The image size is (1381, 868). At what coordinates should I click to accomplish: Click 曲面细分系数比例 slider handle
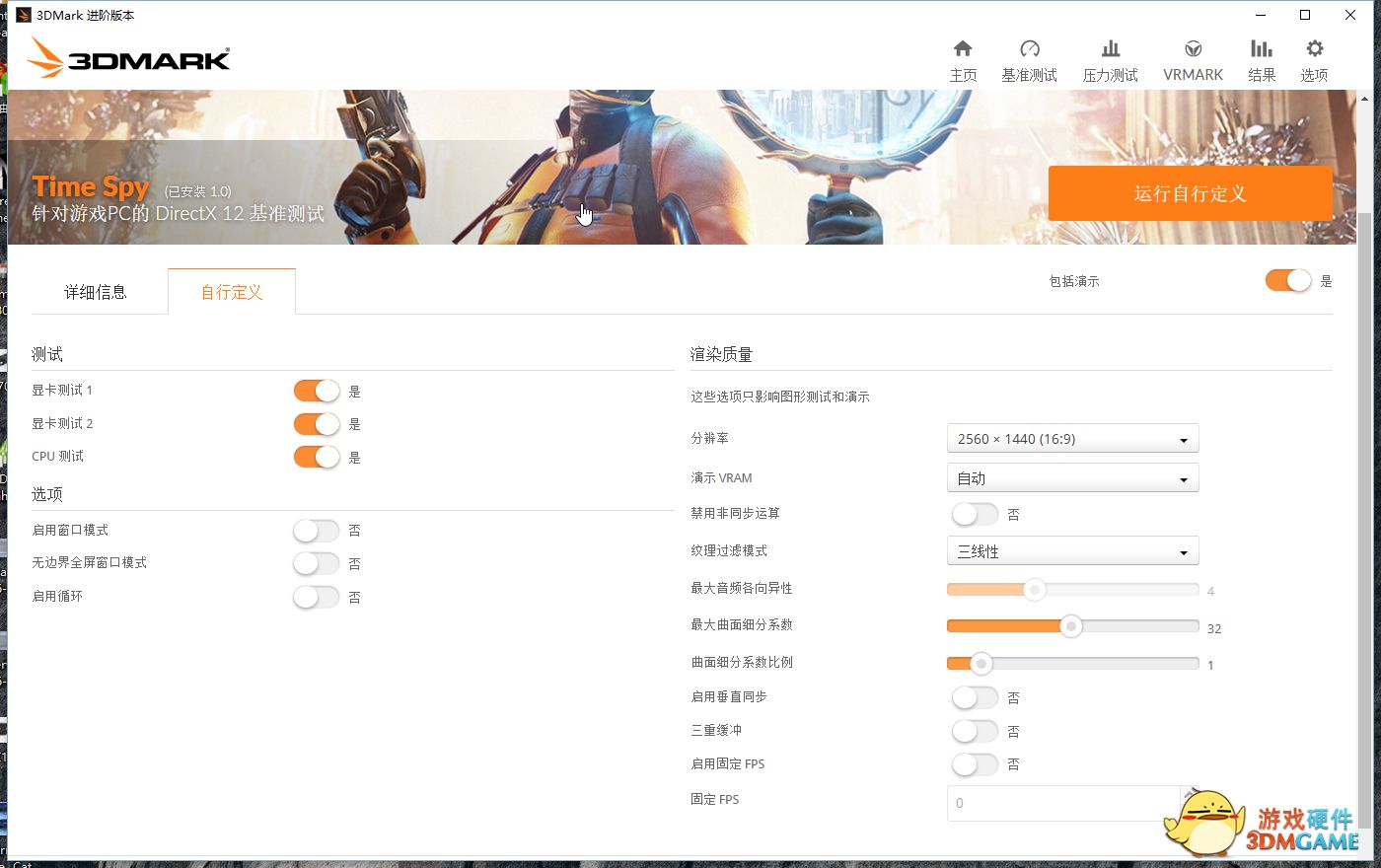(x=981, y=664)
